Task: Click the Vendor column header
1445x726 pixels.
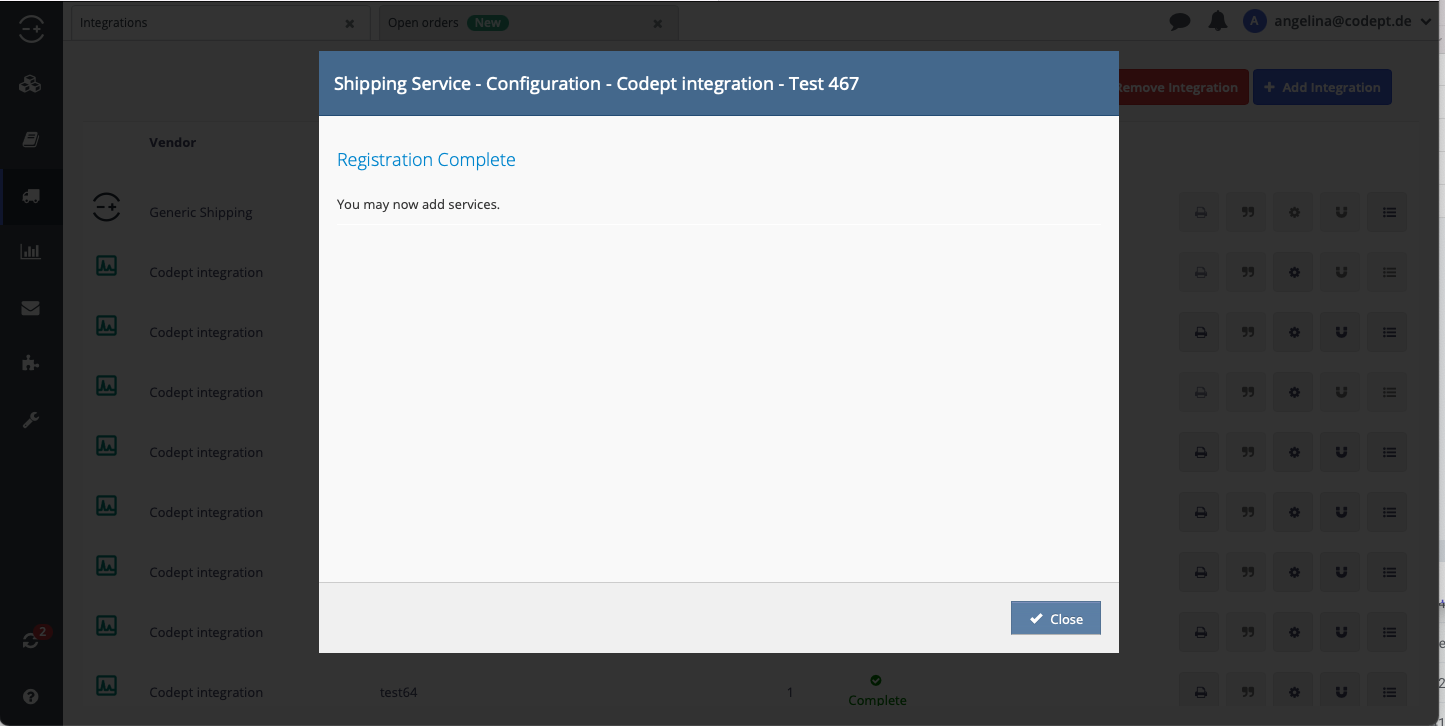Action: click(173, 142)
